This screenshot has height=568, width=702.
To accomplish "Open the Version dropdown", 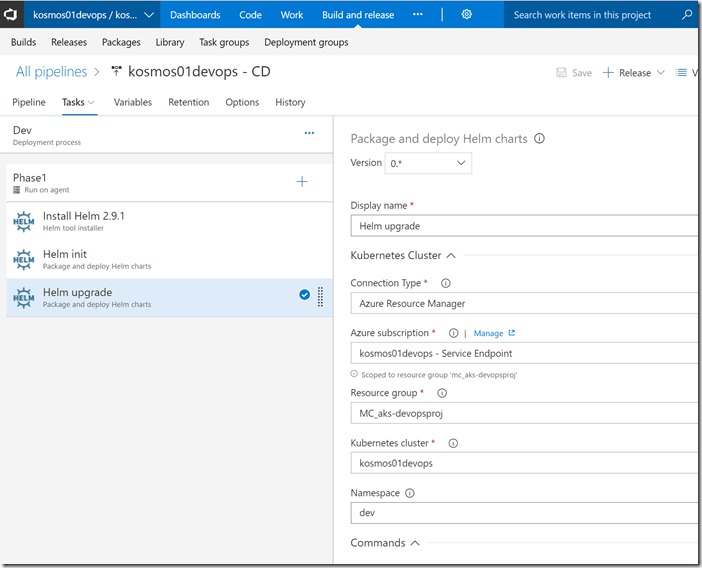I will [428, 163].
